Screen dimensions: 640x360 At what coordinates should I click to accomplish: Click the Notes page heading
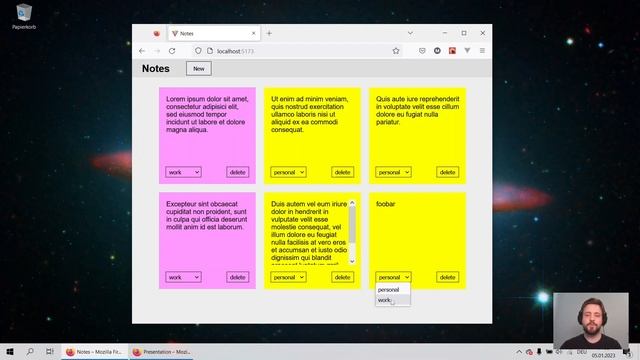coord(156,69)
